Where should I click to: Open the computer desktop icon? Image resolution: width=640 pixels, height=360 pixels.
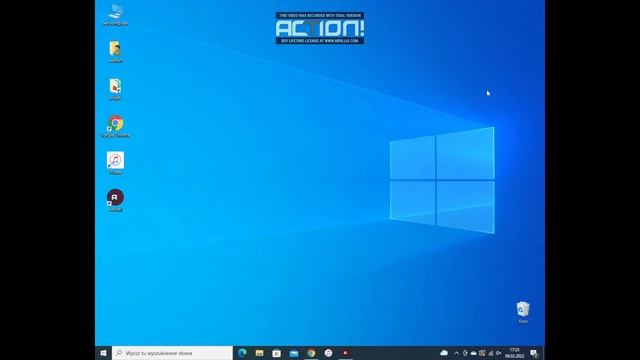(116, 15)
